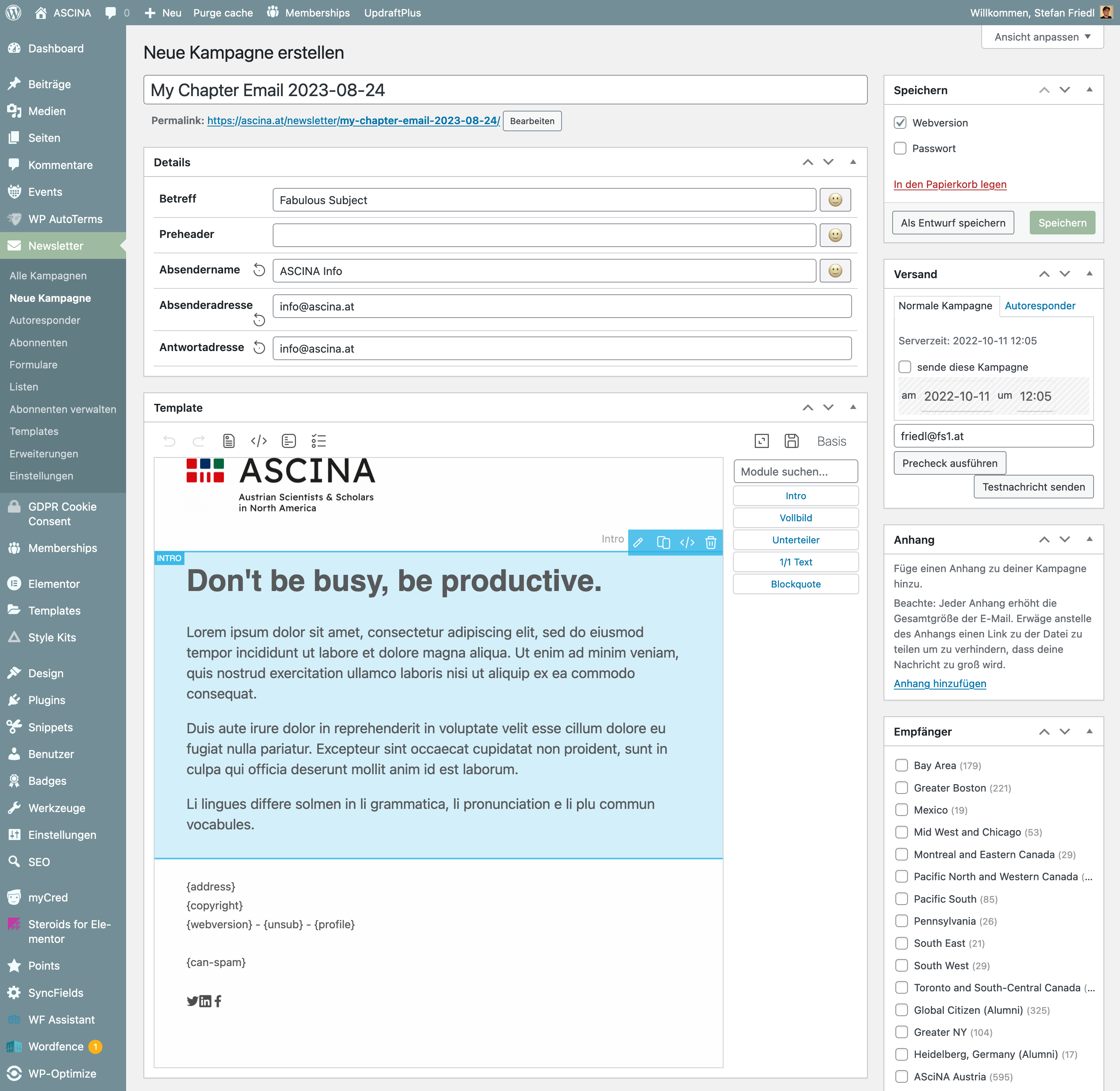The width and height of the screenshot is (1120, 1091).
Task: Open the code view icon in Template toolbar
Action: click(259, 440)
